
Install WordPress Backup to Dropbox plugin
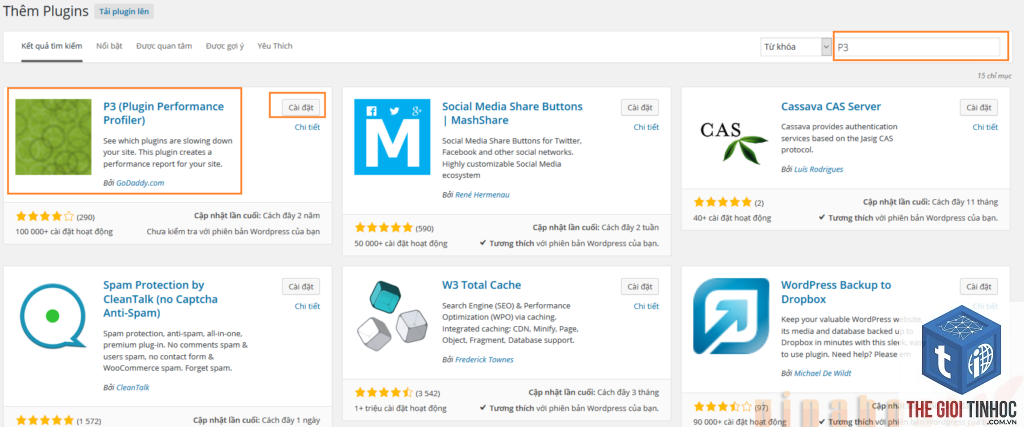coord(979,286)
